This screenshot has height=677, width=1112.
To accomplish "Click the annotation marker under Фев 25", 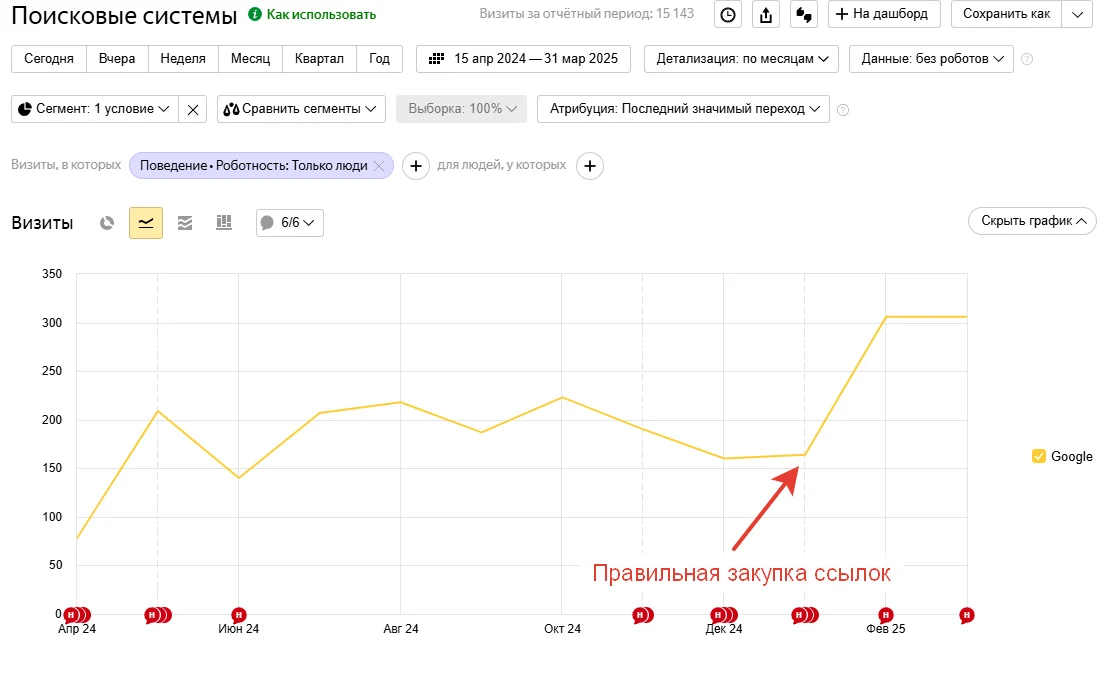I will click(886, 614).
